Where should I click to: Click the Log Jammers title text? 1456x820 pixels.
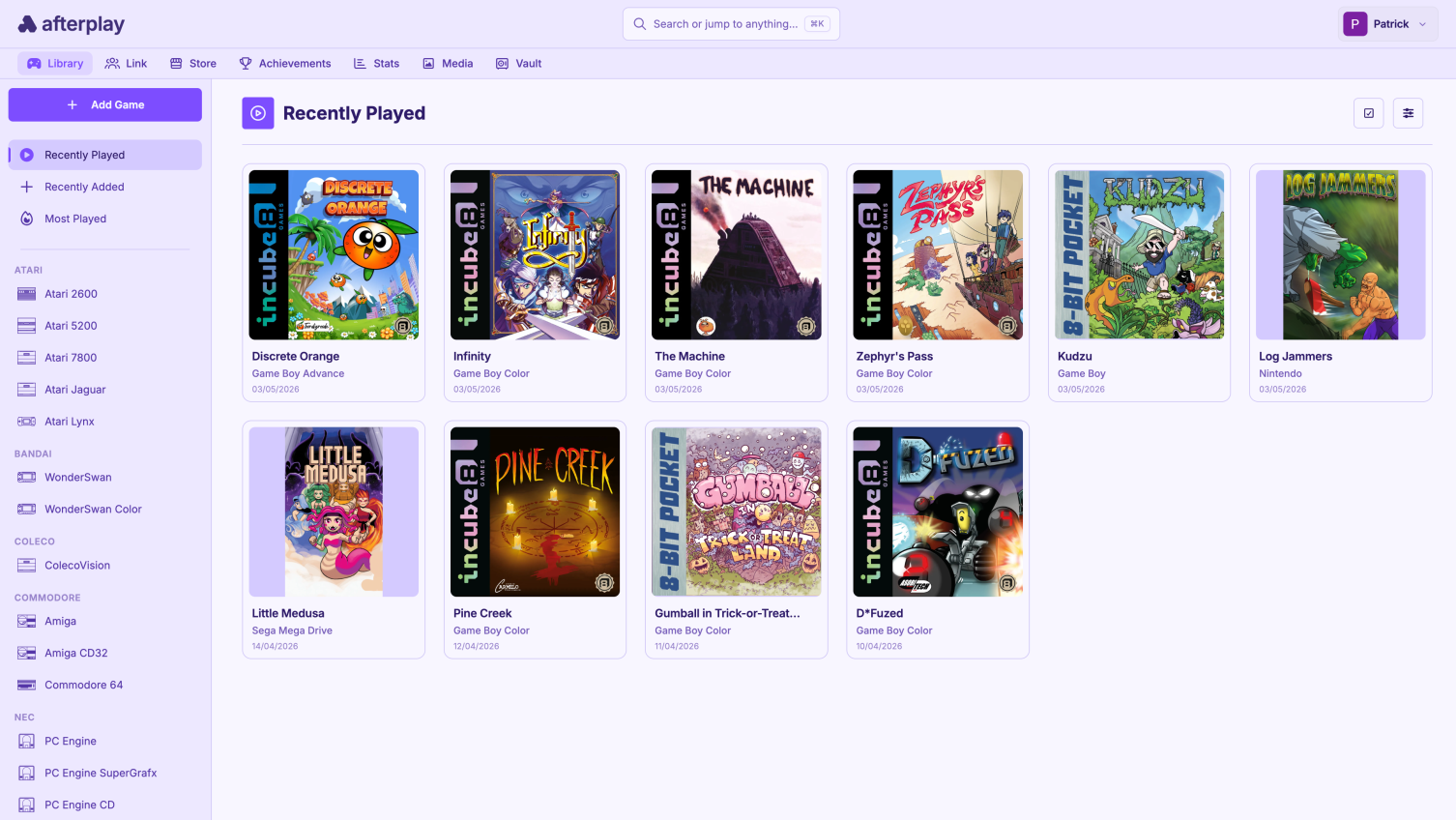coord(1296,357)
